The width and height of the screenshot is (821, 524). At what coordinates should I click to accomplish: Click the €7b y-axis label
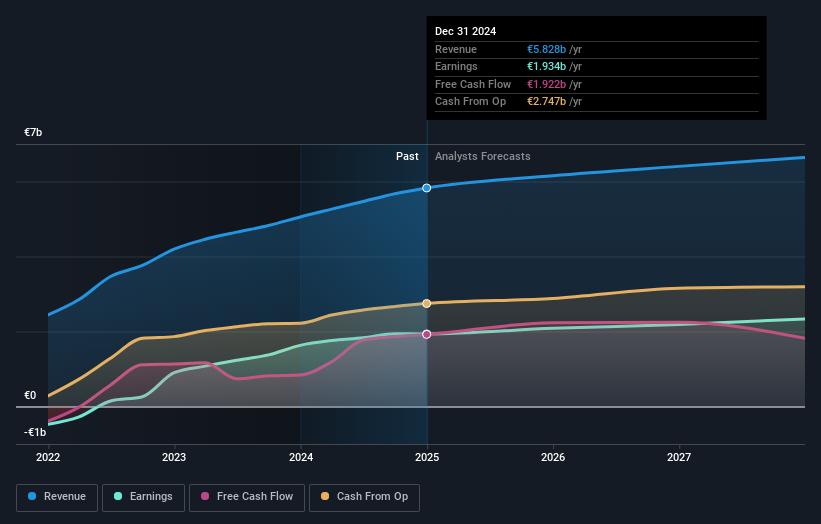click(x=33, y=132)
